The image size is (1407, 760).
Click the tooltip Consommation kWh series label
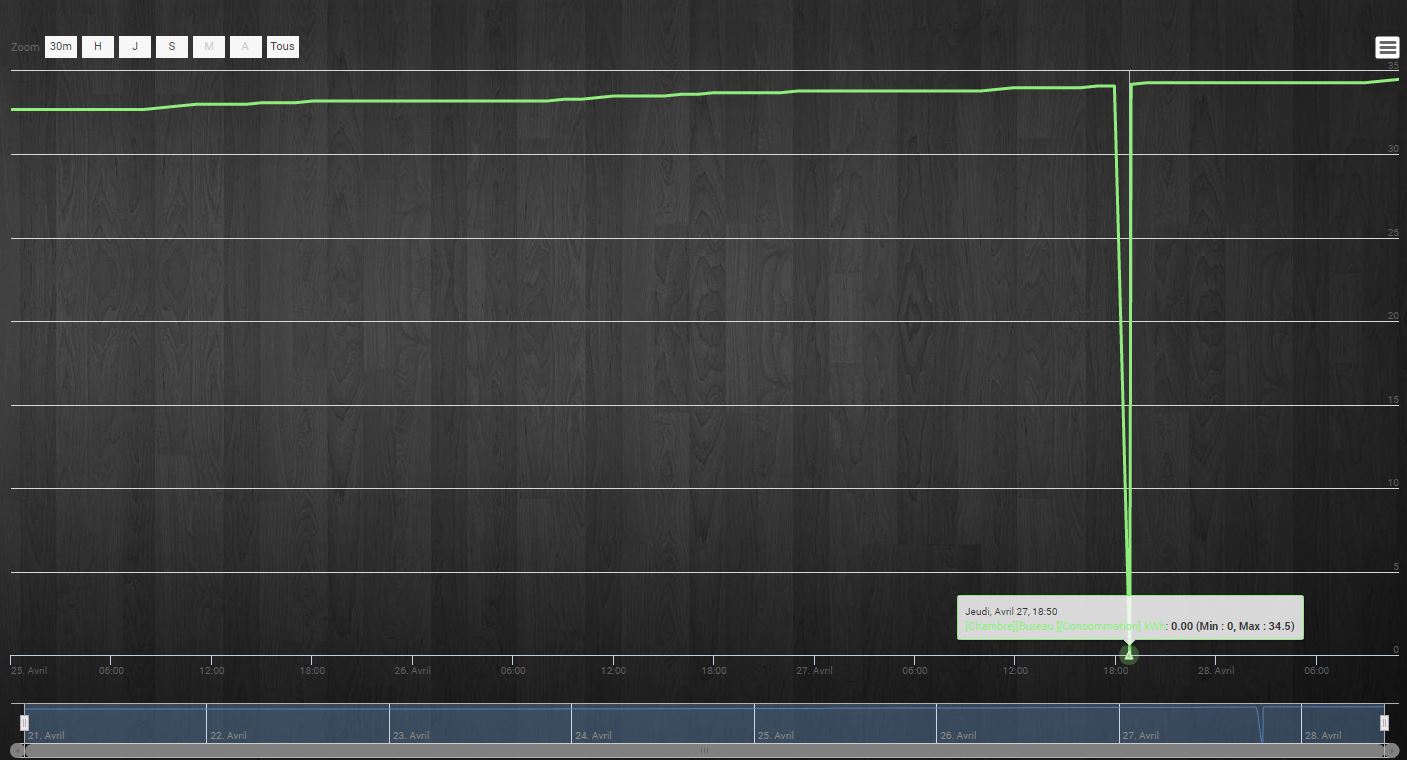1064,627
